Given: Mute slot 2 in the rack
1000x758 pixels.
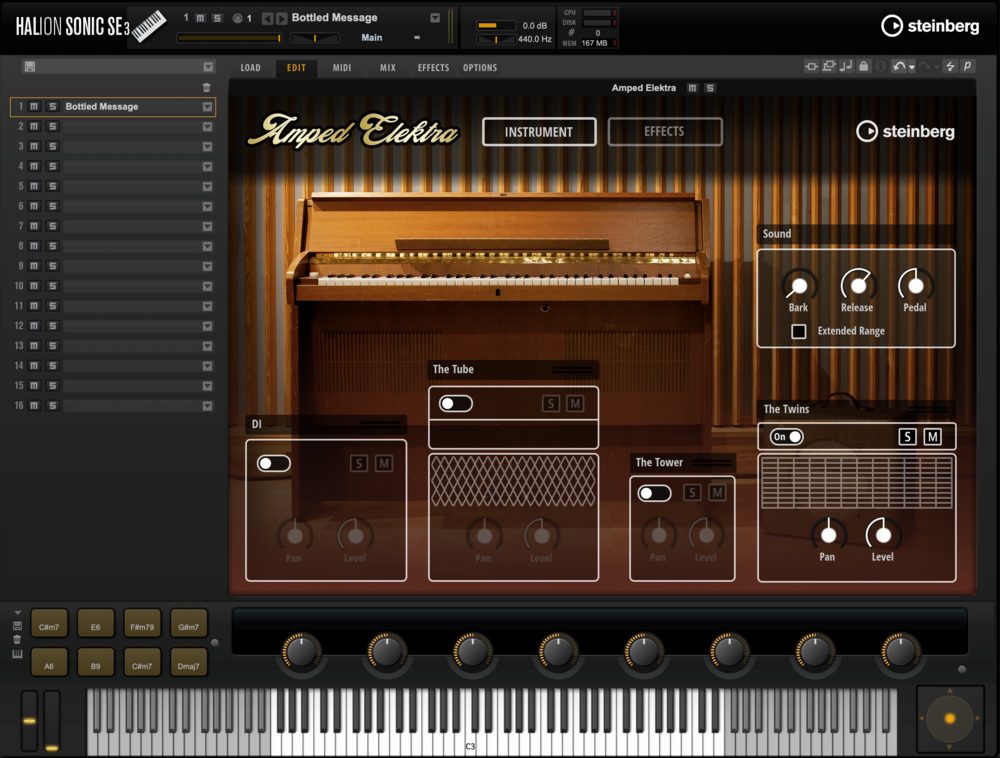Looking at the screenshot, I should 34,126.
